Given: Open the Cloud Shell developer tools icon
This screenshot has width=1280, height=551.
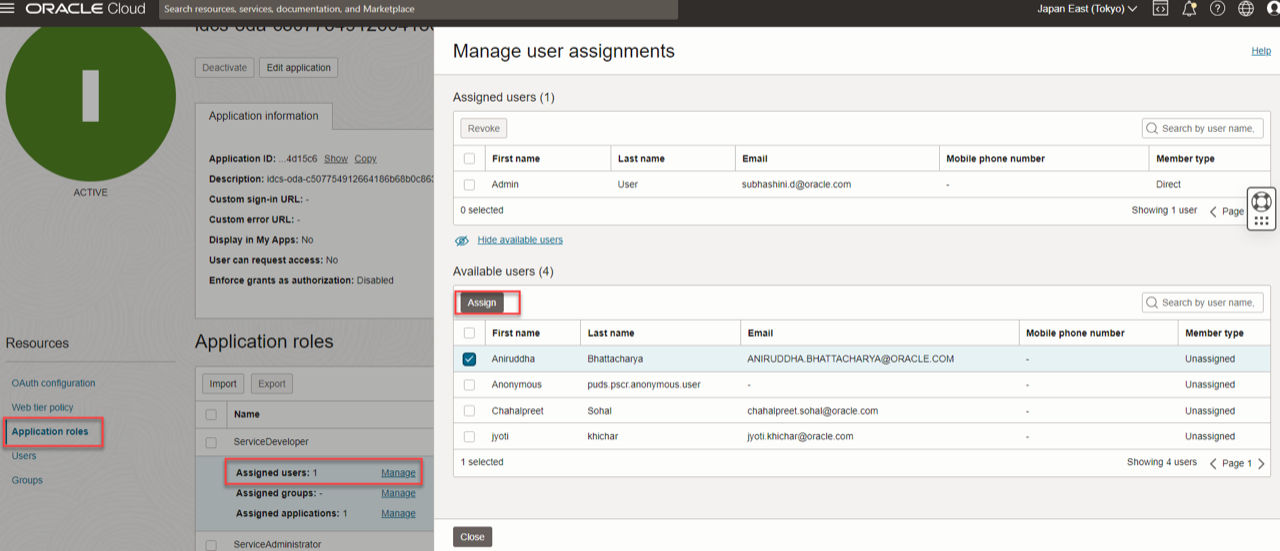Looking at the screenshot, I should click(1160, 8).
